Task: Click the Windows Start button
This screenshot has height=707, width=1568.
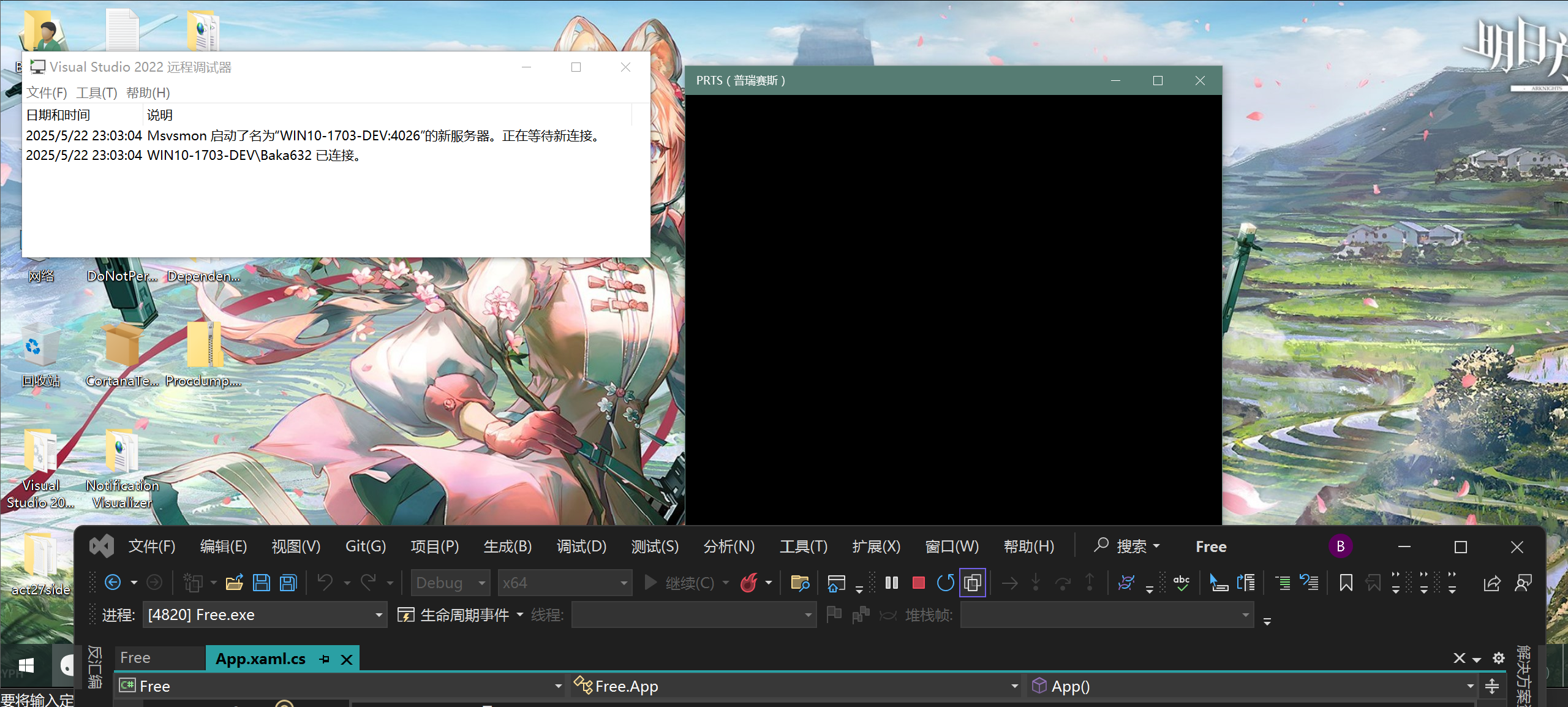Action: tap(26, 665)
